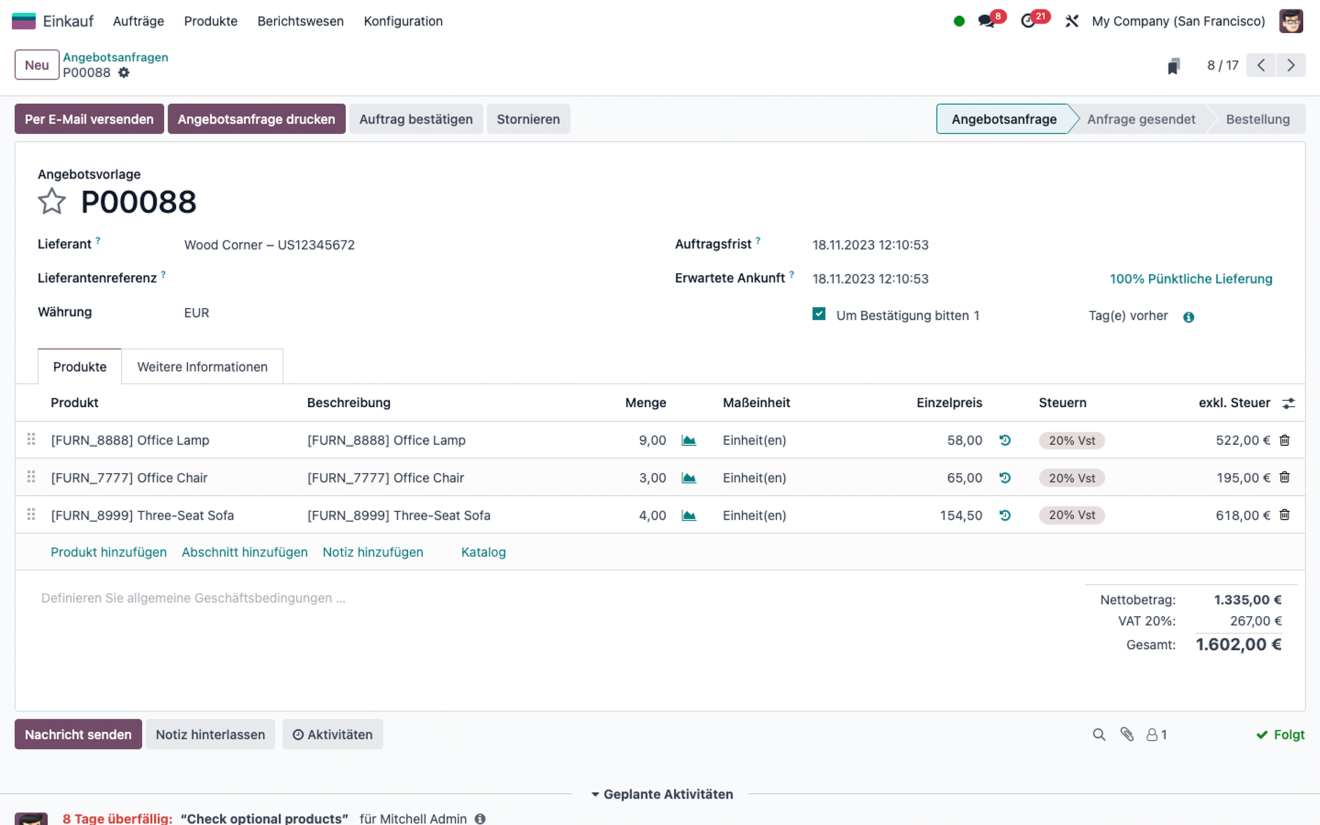
Task: Click the Aktivitäten button
Action: (332, 735)
